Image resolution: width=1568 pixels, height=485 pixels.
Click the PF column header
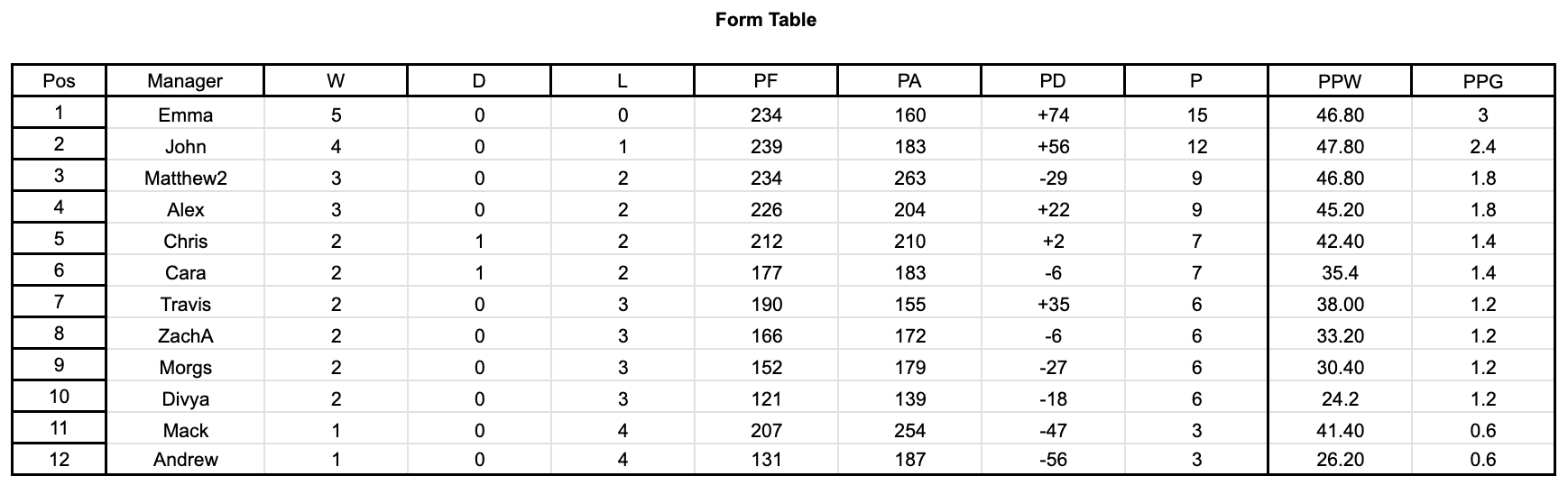click(766, 81)
